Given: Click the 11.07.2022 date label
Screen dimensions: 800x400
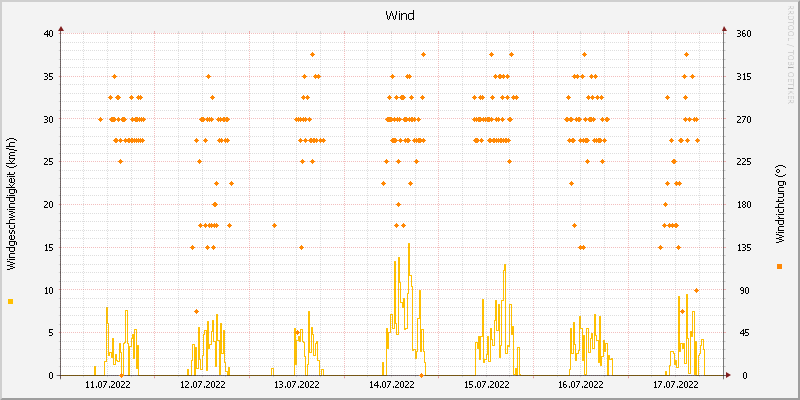Looking at the screenshot, I should click(108, 385).
